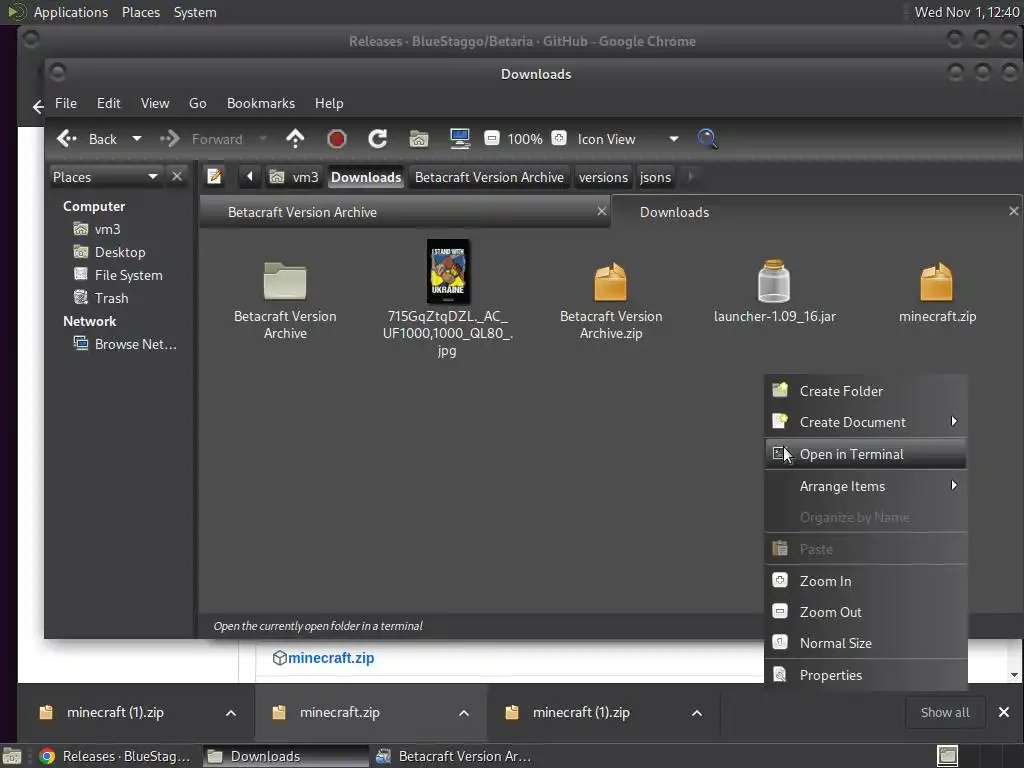Image resolution: width=1024 pixels, height=768 pixels.
Task: Select the Betacraft Version Archive folder icon
Action: (285, 281)
